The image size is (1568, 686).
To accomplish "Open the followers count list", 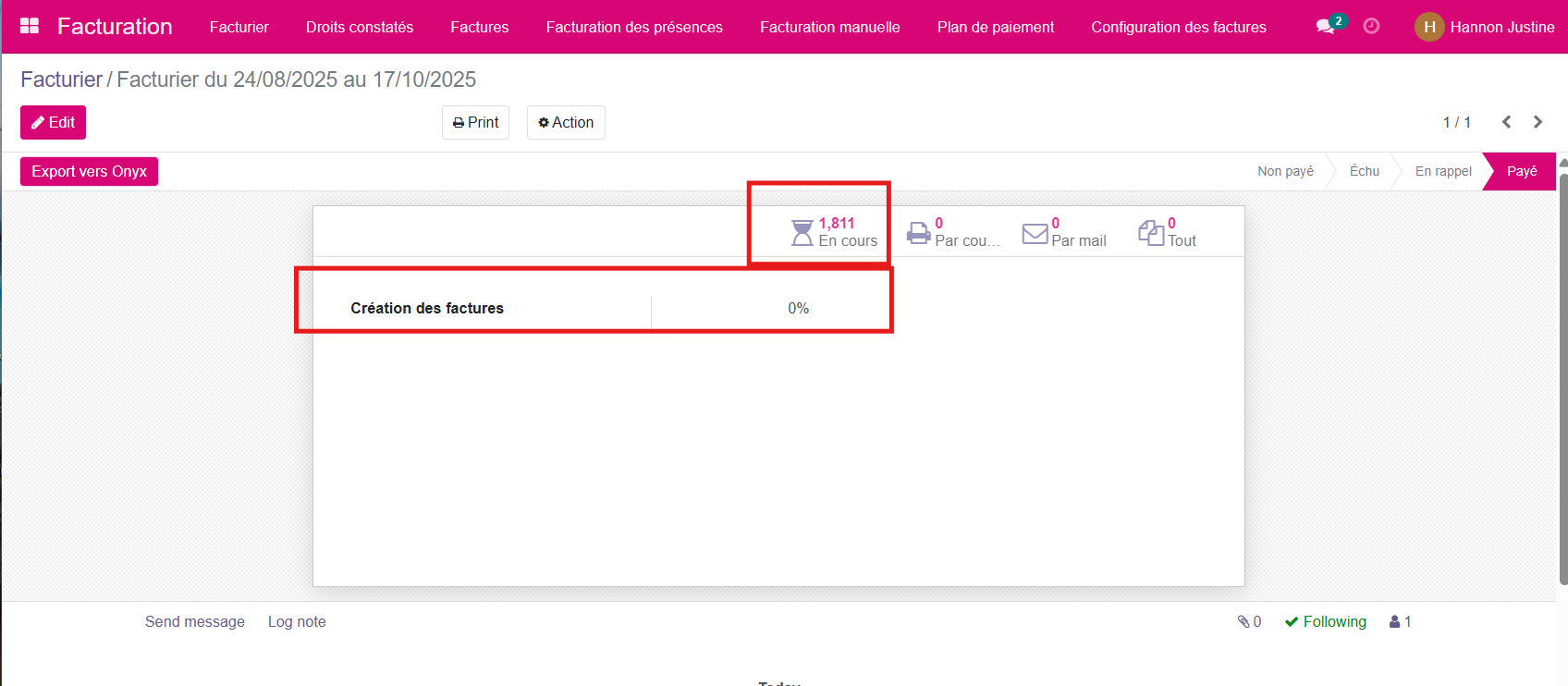I will click(x=1400, y=622).
